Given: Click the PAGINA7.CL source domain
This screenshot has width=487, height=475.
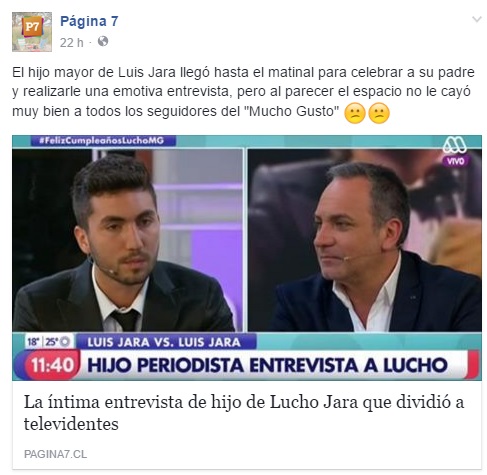Looking at the screenshot, I should pos(55,454).
